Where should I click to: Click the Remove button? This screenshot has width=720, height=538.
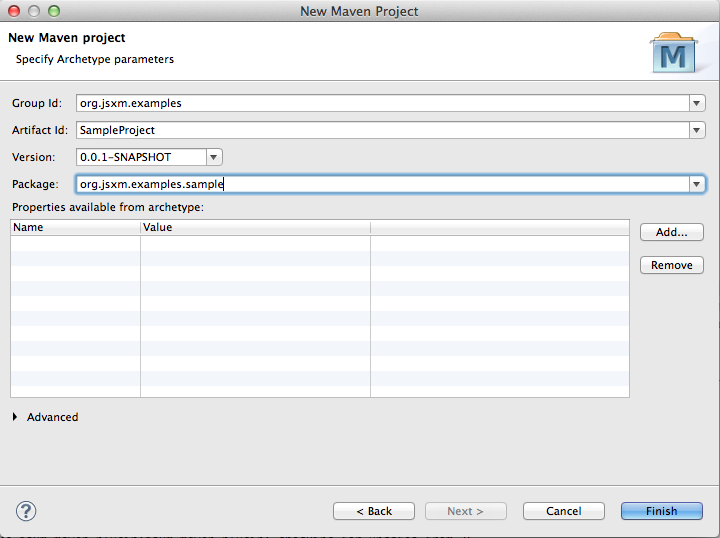tap(671, 265)
